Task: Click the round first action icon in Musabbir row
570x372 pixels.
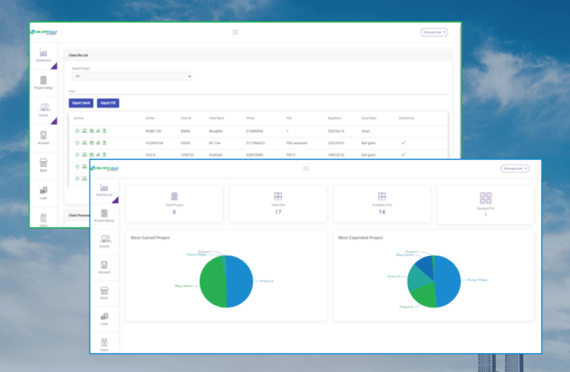Action: pos(77,131)
